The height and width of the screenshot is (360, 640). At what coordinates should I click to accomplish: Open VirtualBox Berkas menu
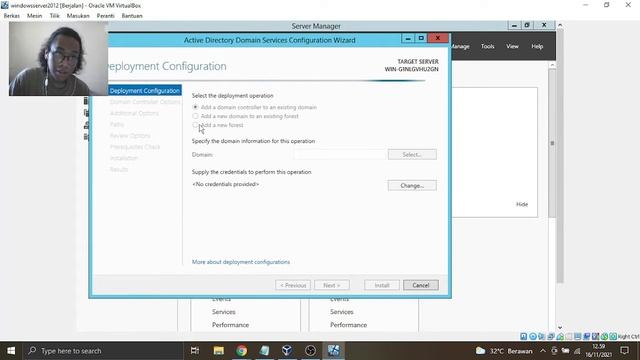(x=12, y=16)
